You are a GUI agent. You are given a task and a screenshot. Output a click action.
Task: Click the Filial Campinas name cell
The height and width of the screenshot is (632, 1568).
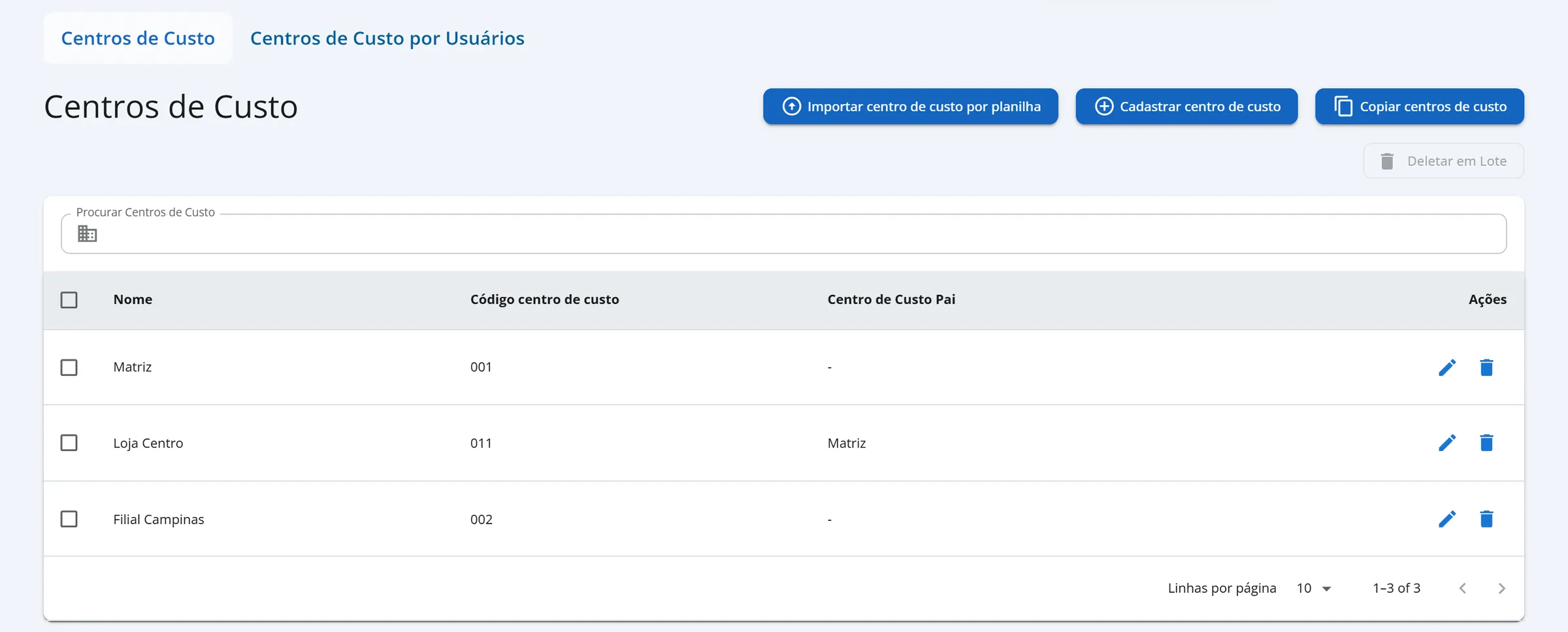pyautogui.click(x=159, y=520)
